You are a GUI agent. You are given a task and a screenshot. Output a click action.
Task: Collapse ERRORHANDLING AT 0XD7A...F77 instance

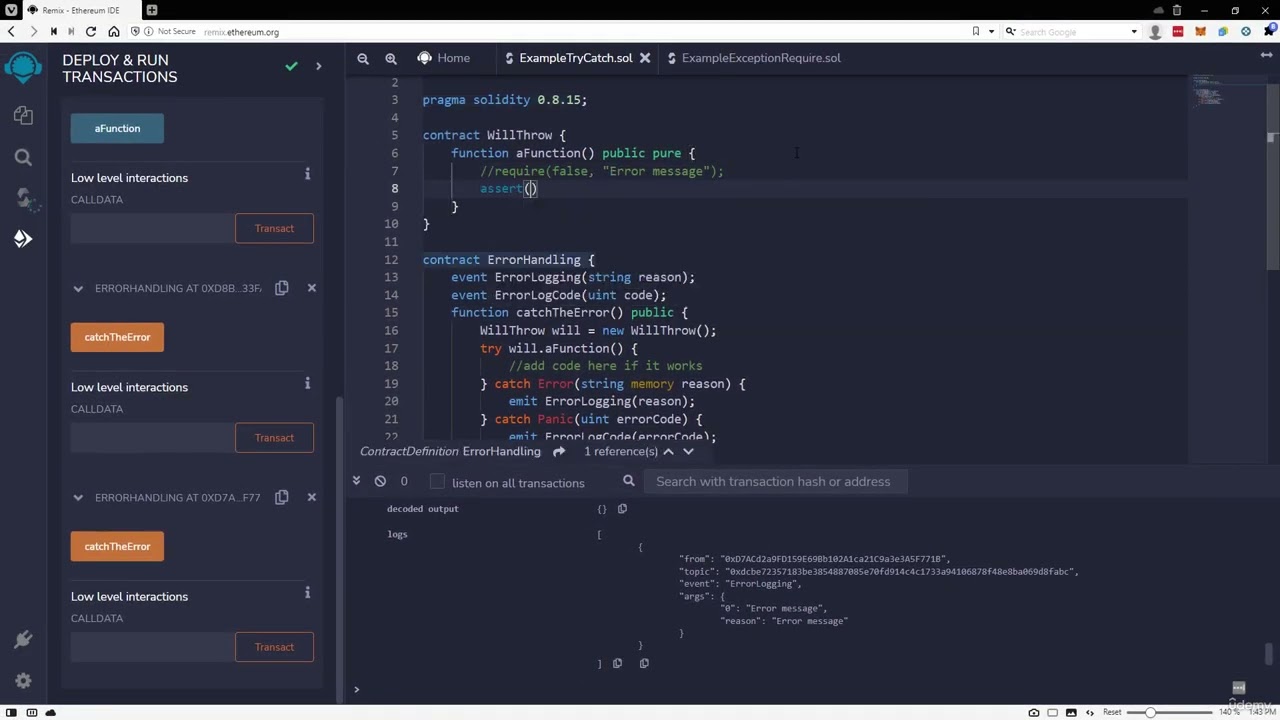tap(78, 498)
